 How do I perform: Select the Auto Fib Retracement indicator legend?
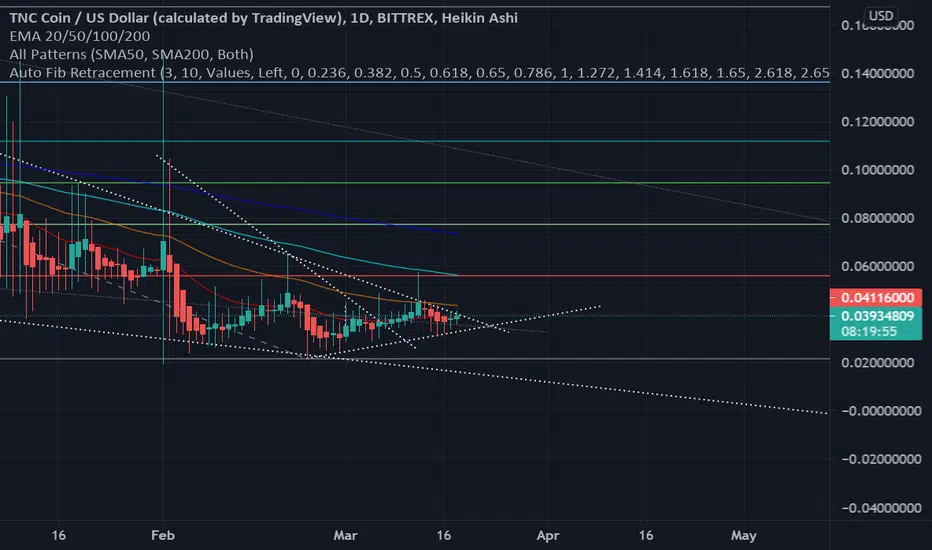(419, 73)
